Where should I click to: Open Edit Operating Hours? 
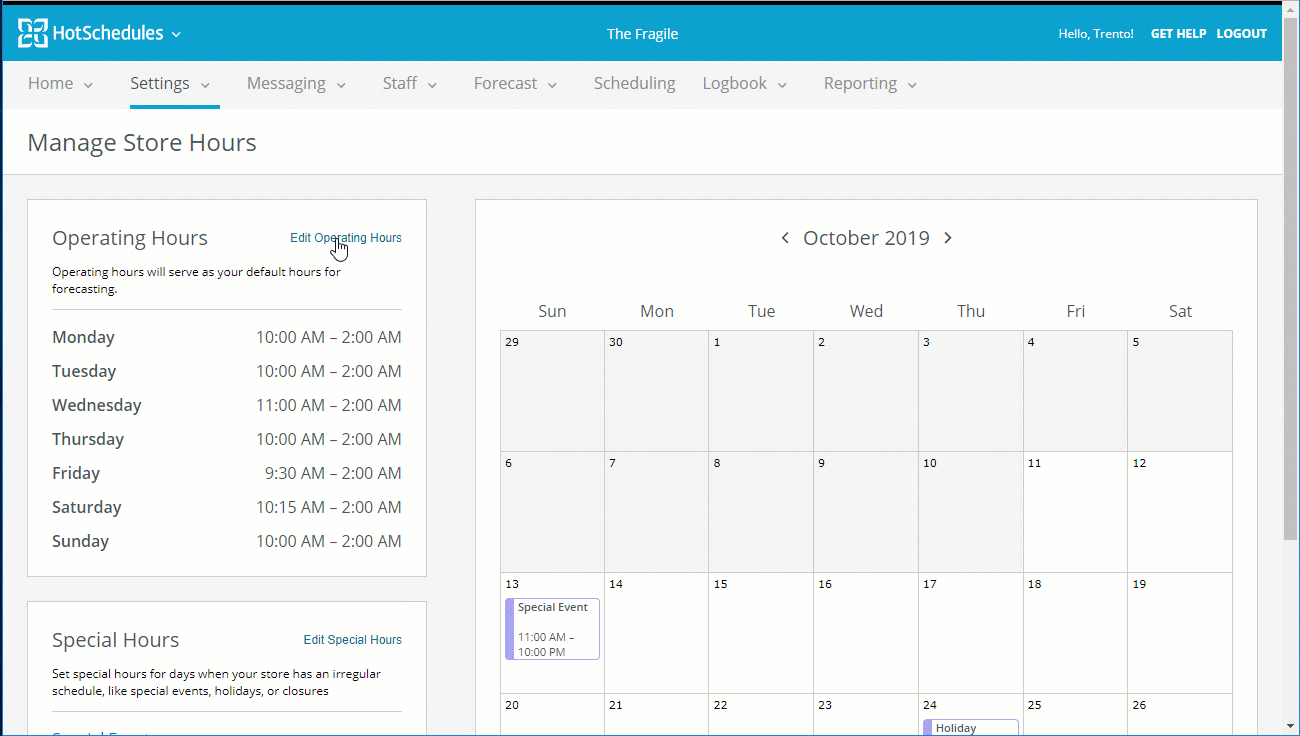click(x=345, y=237)
